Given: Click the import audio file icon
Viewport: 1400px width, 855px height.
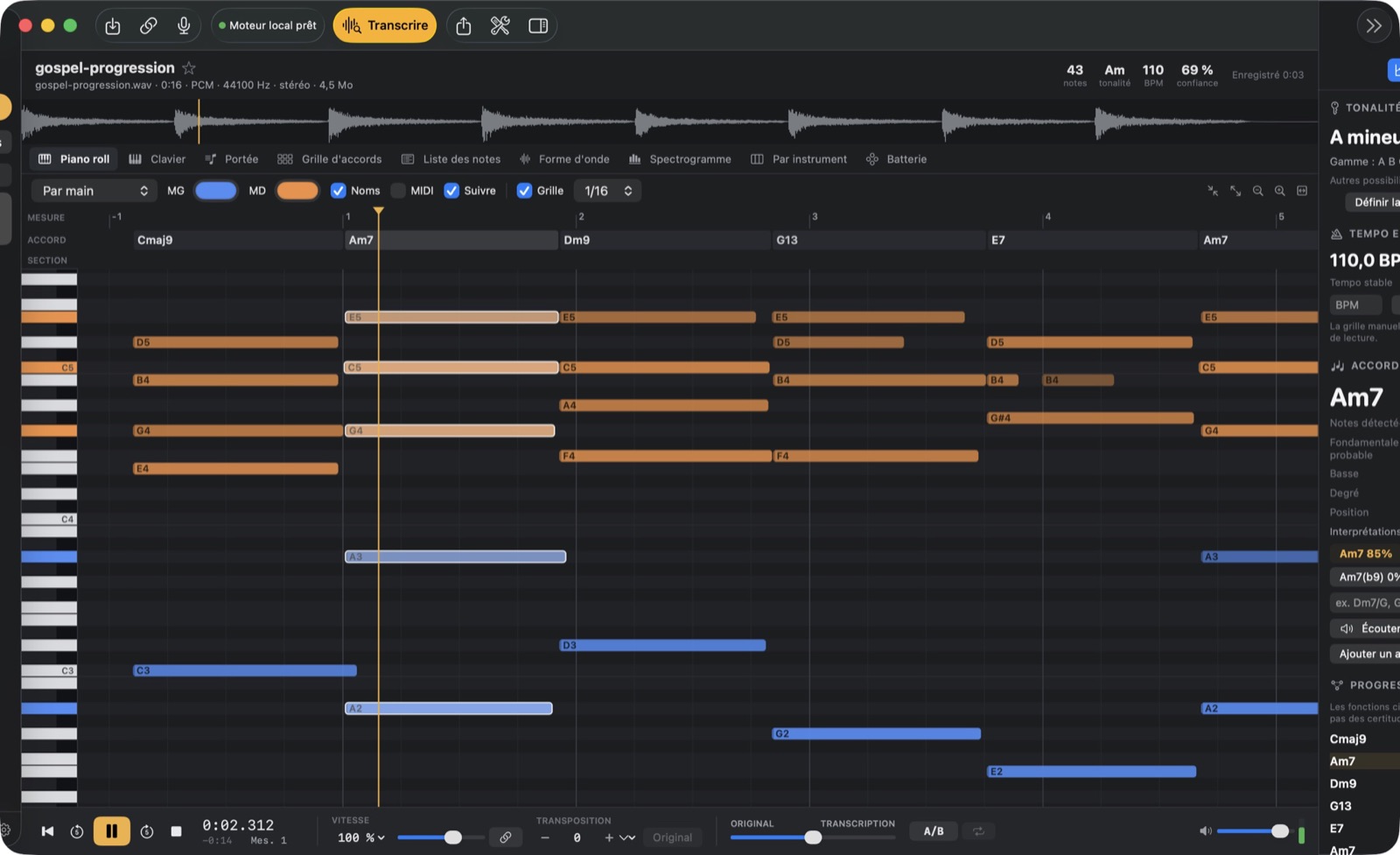Looking at the screenshot, I should (x=113, y=25).
